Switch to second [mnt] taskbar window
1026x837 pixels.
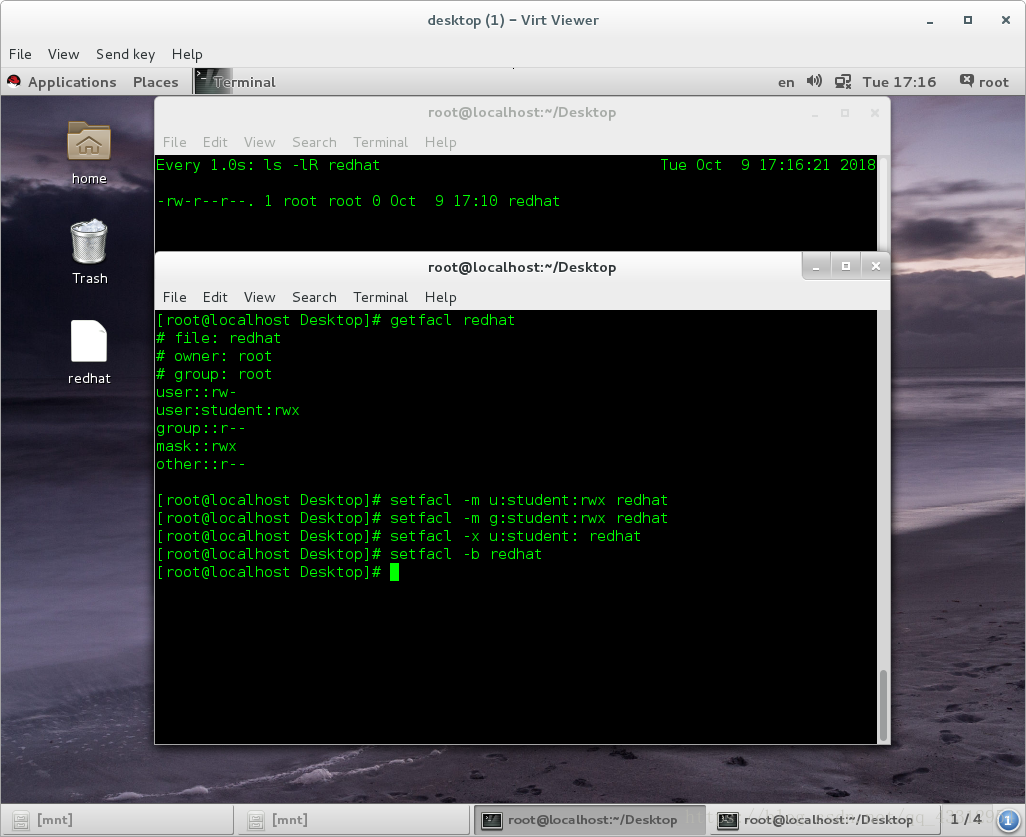click(x=353, y=819)
